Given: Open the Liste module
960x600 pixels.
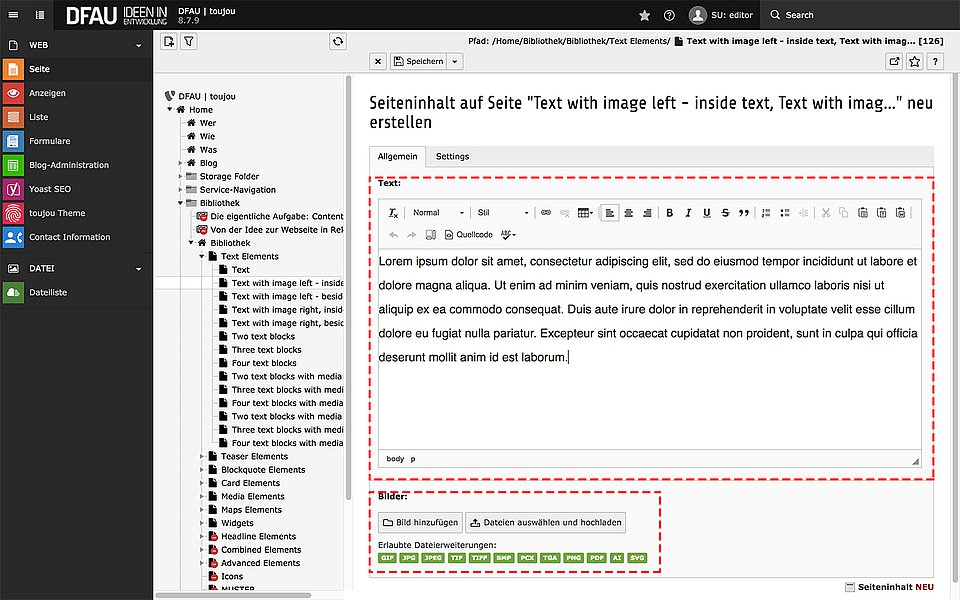Looking at the screenshot, I should [x=76, y=117].
